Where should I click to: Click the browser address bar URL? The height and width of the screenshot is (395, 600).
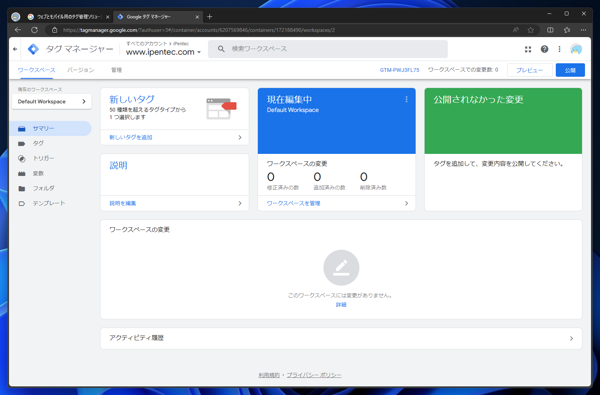click(x=199, y=30)
